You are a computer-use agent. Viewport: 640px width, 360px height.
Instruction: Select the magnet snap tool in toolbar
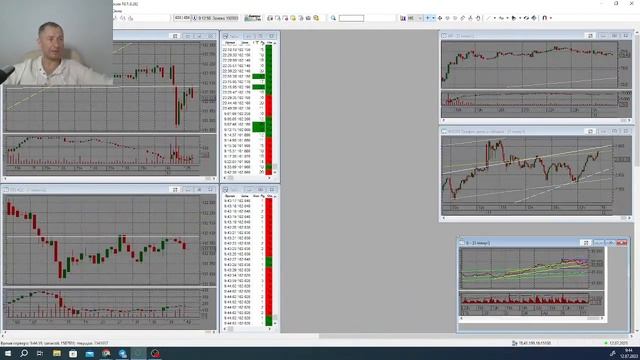pyautogui.click(x=544, y=18)
